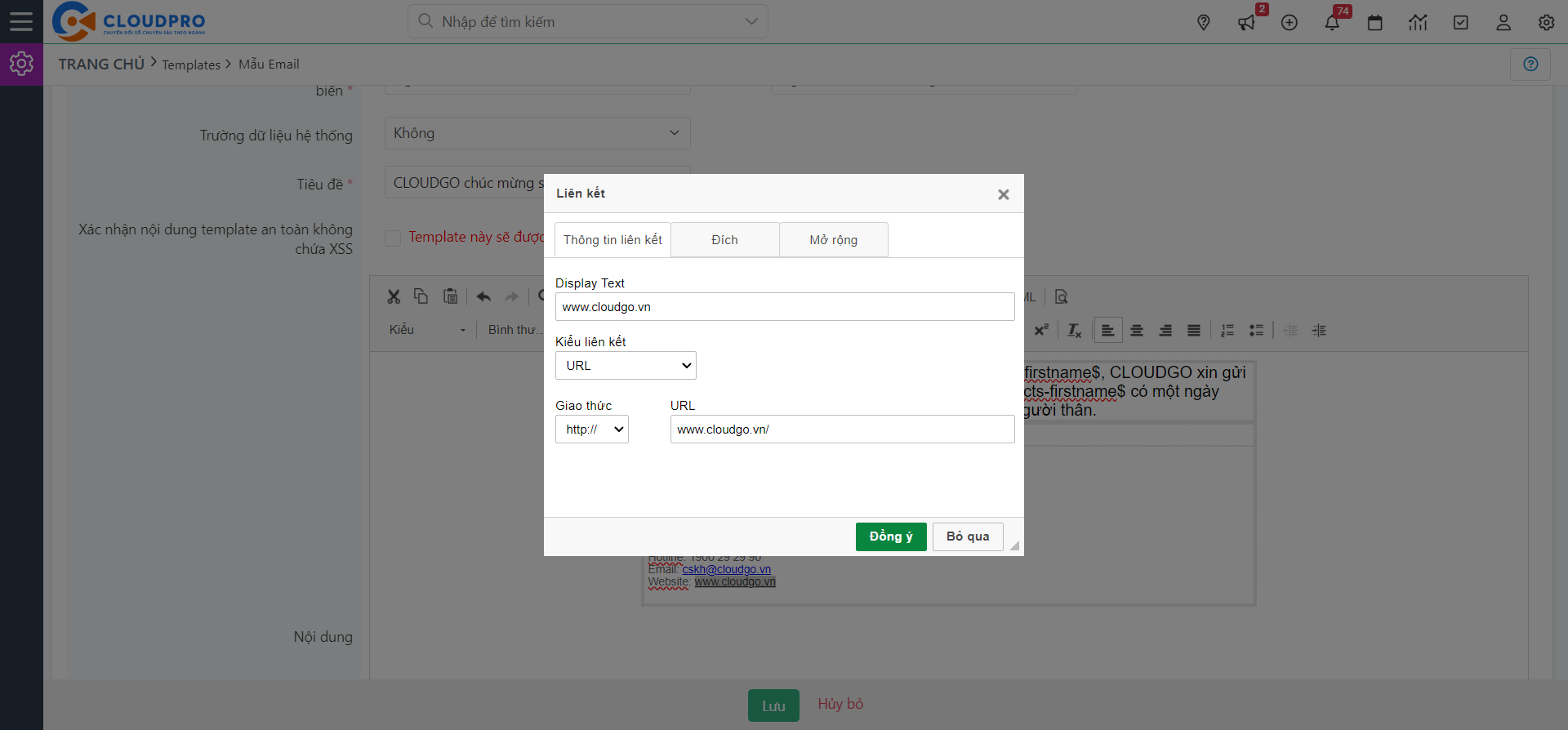Open announcements megaphone icon
The width and height of the screenshot is (1568, 730).
tap(1246, 22)
